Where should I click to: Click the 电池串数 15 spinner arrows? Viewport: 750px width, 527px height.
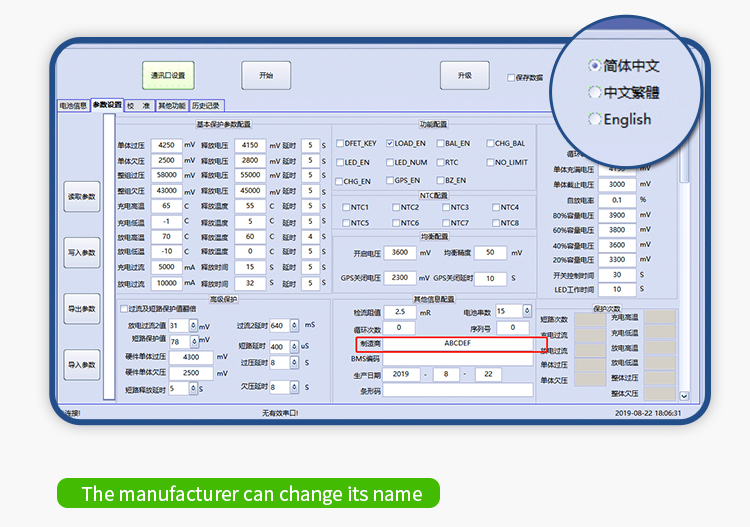coord(527,311)
